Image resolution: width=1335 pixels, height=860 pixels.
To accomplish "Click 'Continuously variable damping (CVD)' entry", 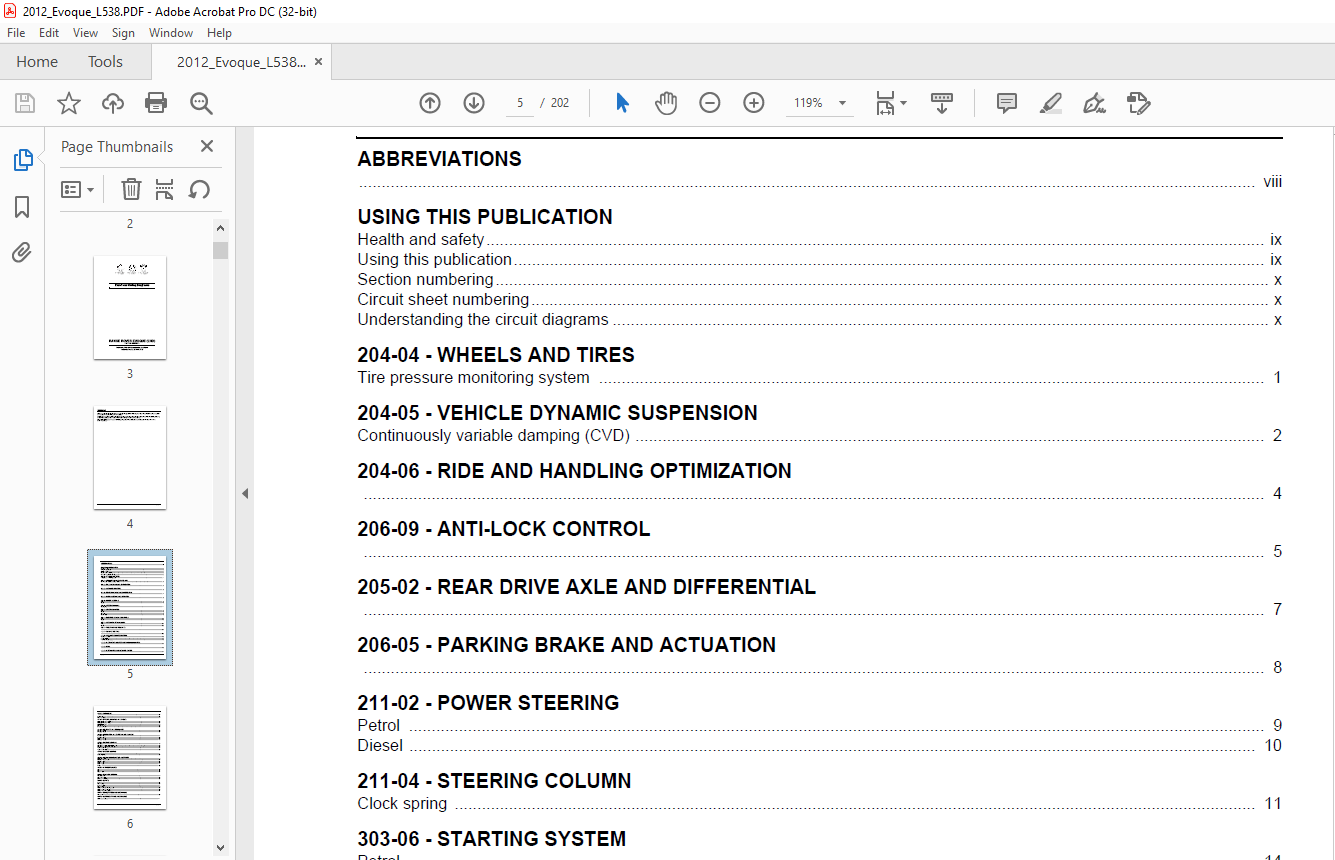I will pyautogui.click(x=494, y=436).
